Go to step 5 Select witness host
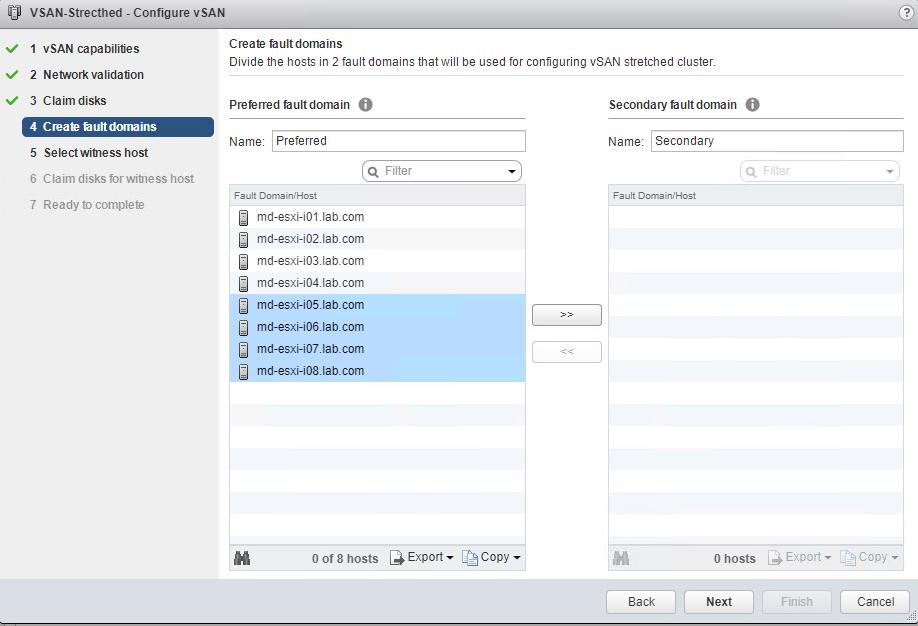This screenshot has width=918, height=626. point(89,153)
